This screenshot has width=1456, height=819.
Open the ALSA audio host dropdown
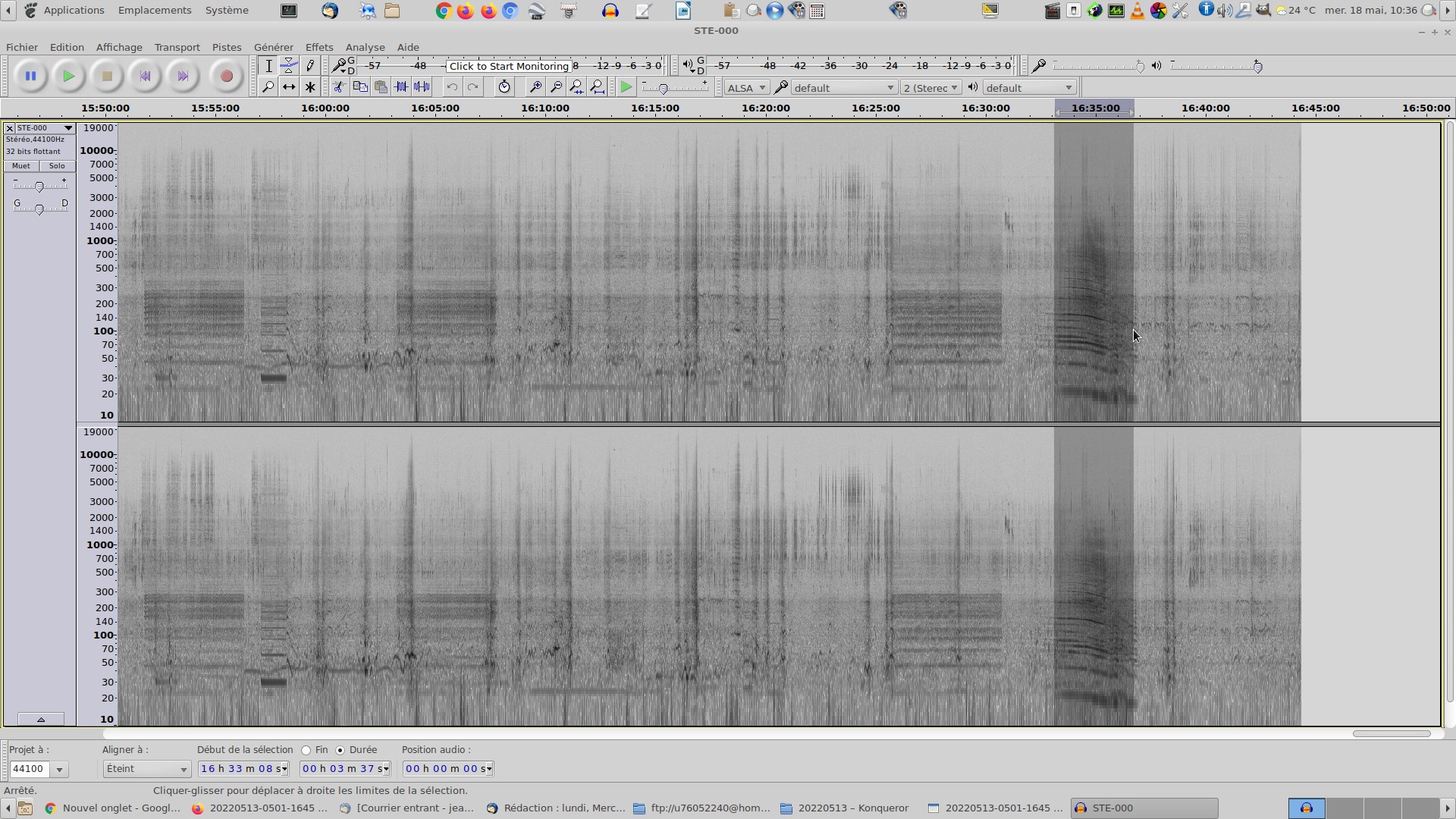pyautogui.click(x=746, y=88)
